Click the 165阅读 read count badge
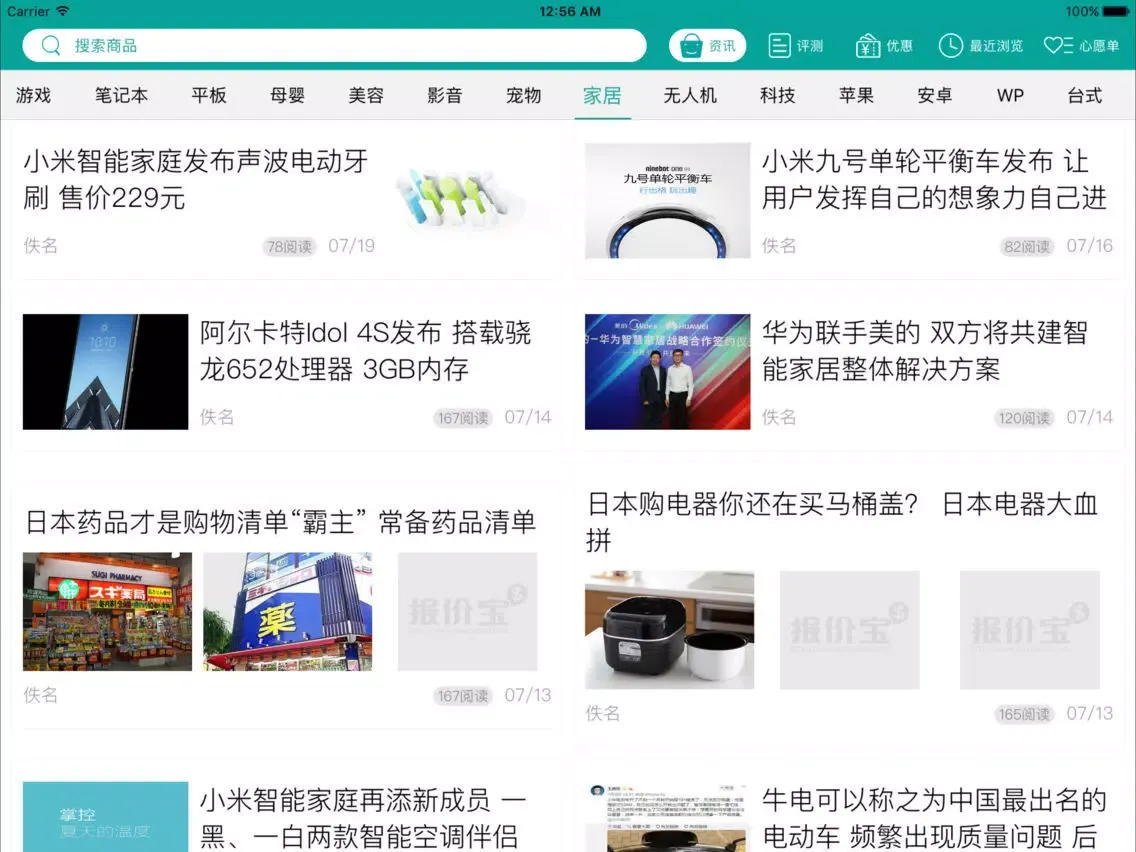Image resolution: width=1136 pixels, height=852 pixels. pos(1024,714)
